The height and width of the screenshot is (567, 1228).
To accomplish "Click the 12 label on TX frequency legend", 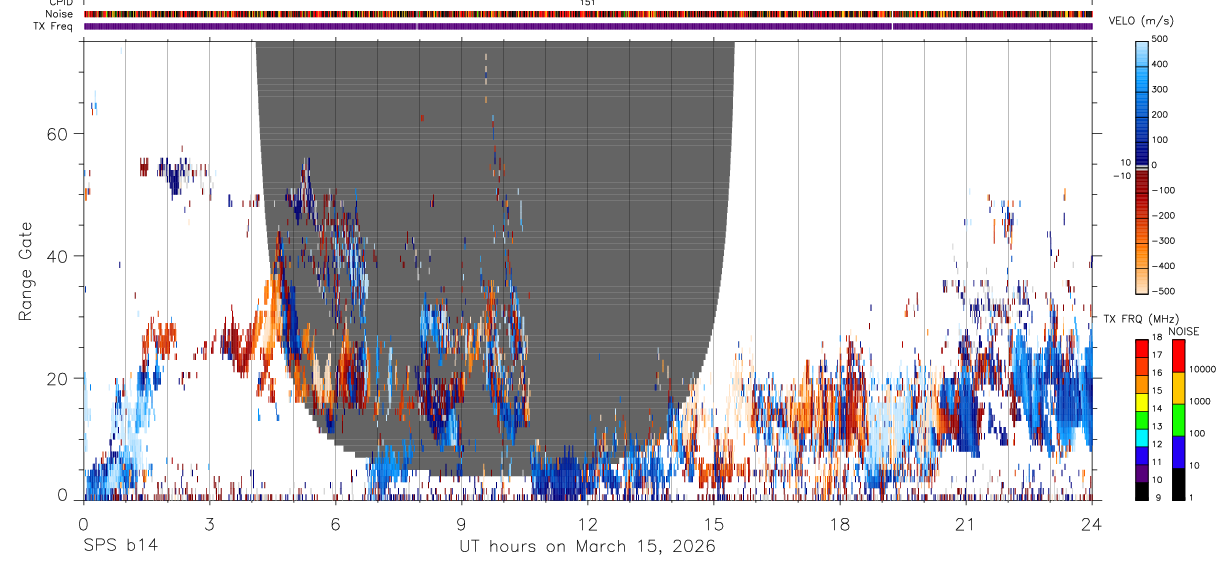I will 1157,444.
